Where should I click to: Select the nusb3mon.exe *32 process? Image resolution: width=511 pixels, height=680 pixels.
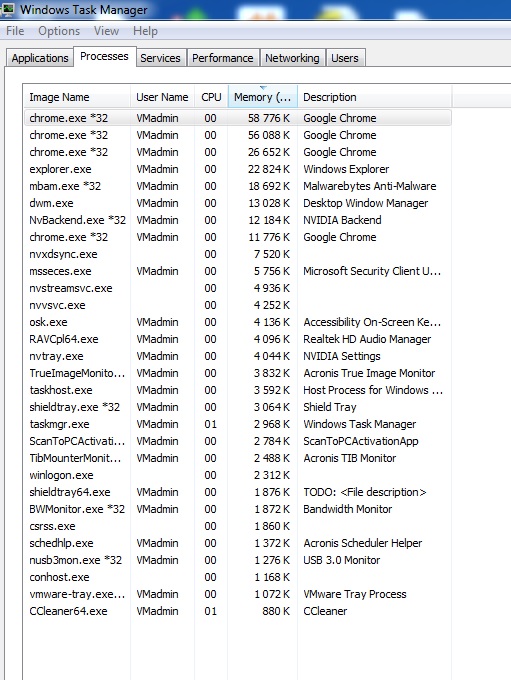(x=238, y=560)
